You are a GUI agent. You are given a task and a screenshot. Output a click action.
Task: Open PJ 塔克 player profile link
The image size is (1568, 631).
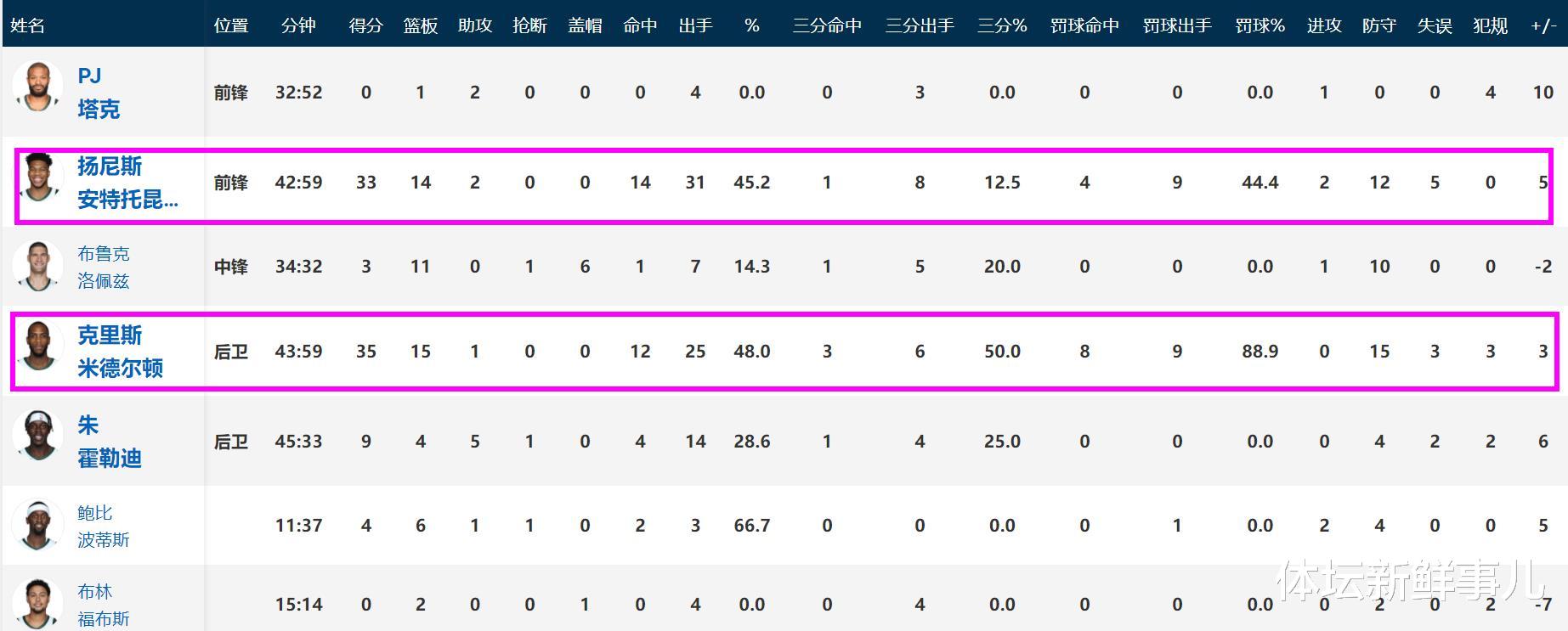99,93
